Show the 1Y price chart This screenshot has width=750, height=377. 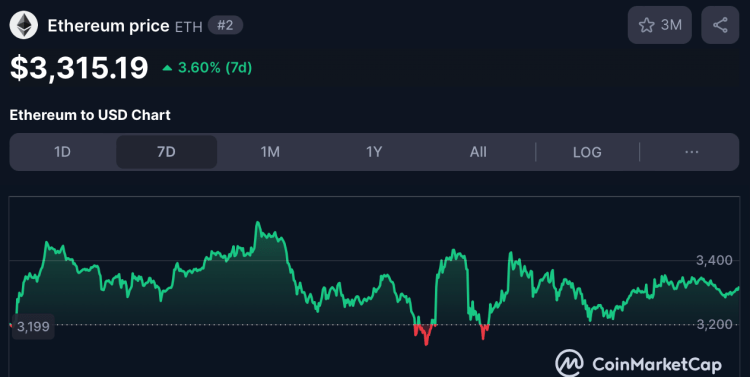374,152
